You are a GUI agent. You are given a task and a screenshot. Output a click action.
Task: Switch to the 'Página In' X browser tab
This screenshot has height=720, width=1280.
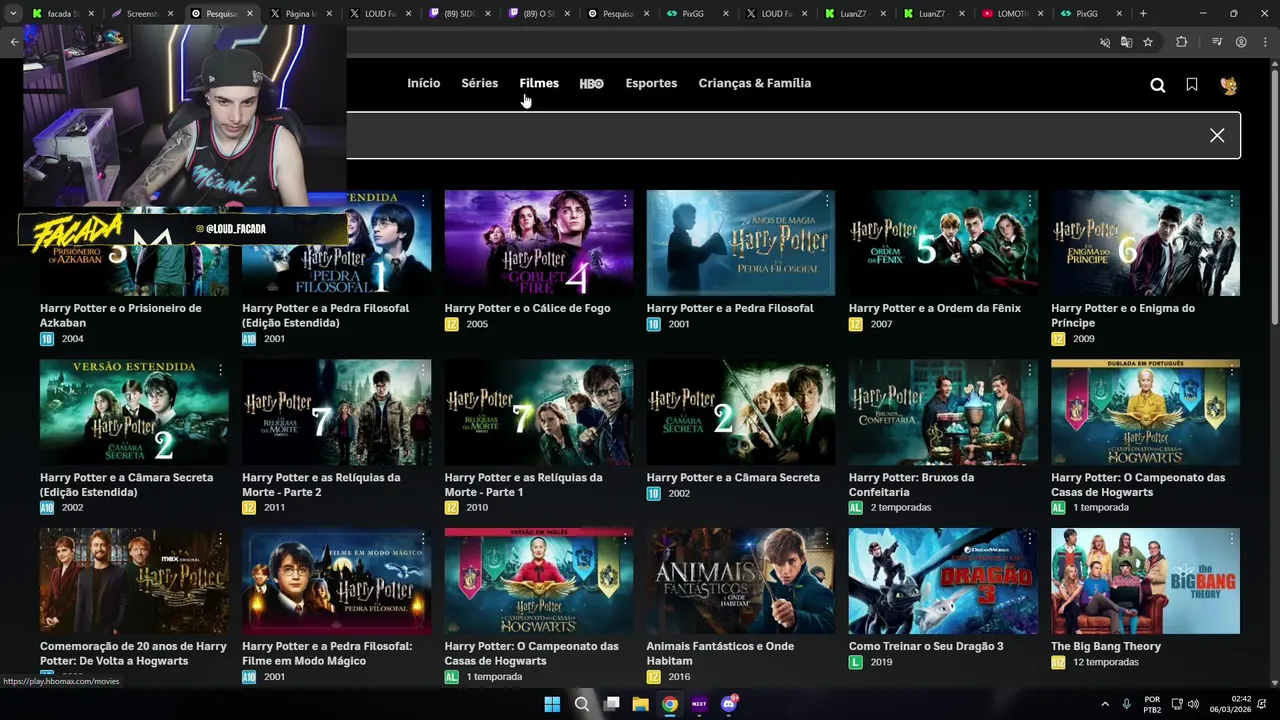(x=300, y=14)
